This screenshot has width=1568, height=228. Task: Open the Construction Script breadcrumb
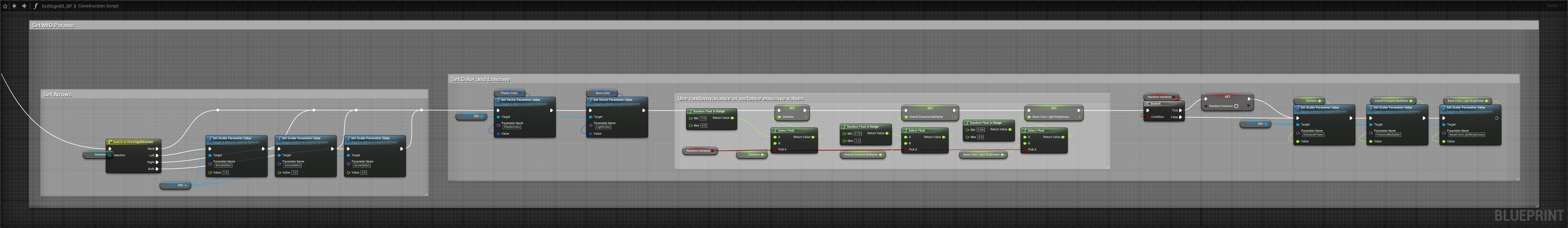(x=98, y=6)
